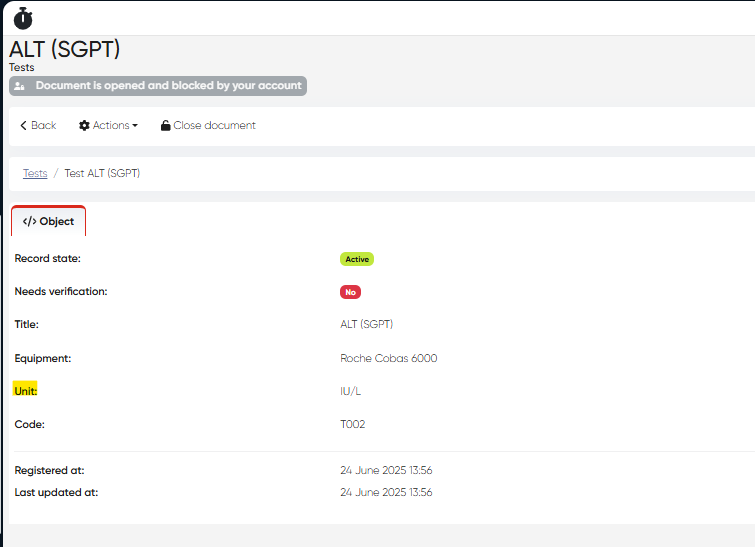Click the code brackets icon on Object tab
The height and width of the screenshot is (547, 755).
click(x=29, y=221)
